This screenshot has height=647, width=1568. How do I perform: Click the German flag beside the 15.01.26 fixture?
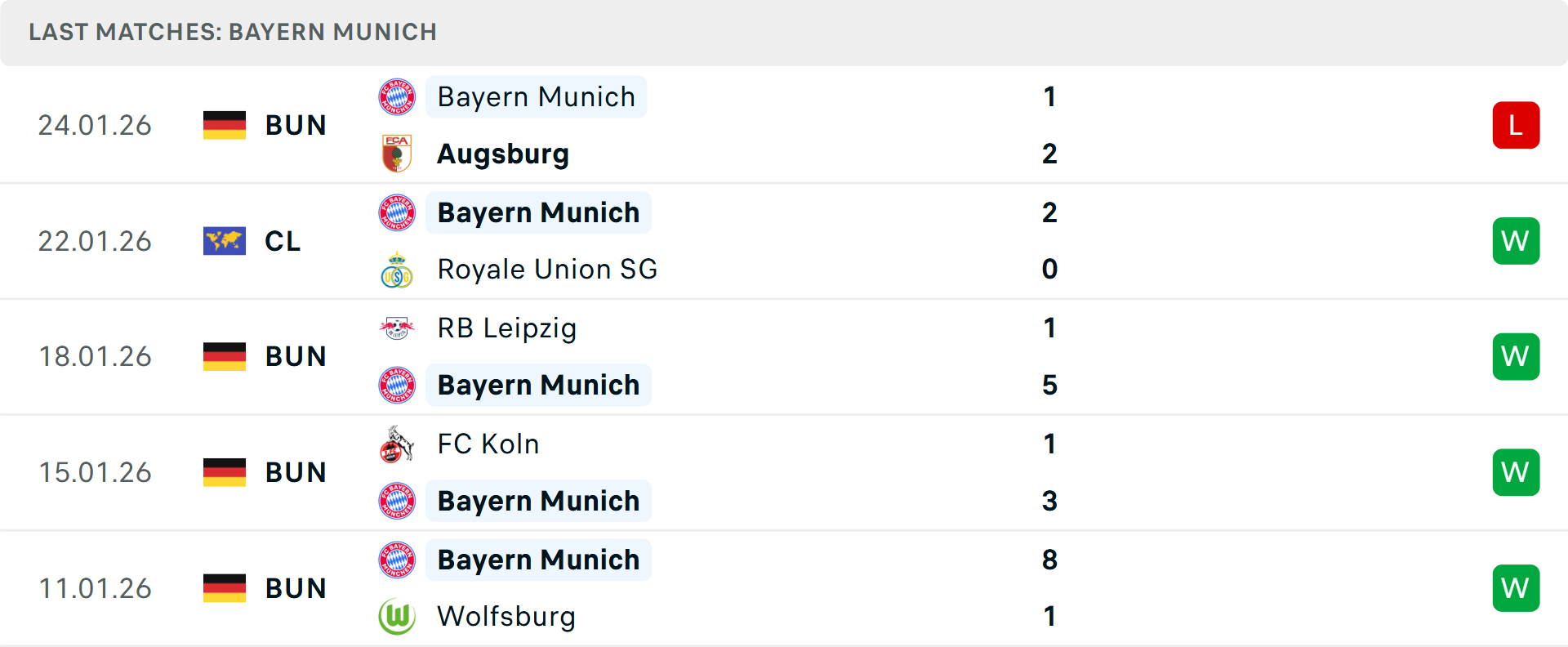click(x=225, y=472)
